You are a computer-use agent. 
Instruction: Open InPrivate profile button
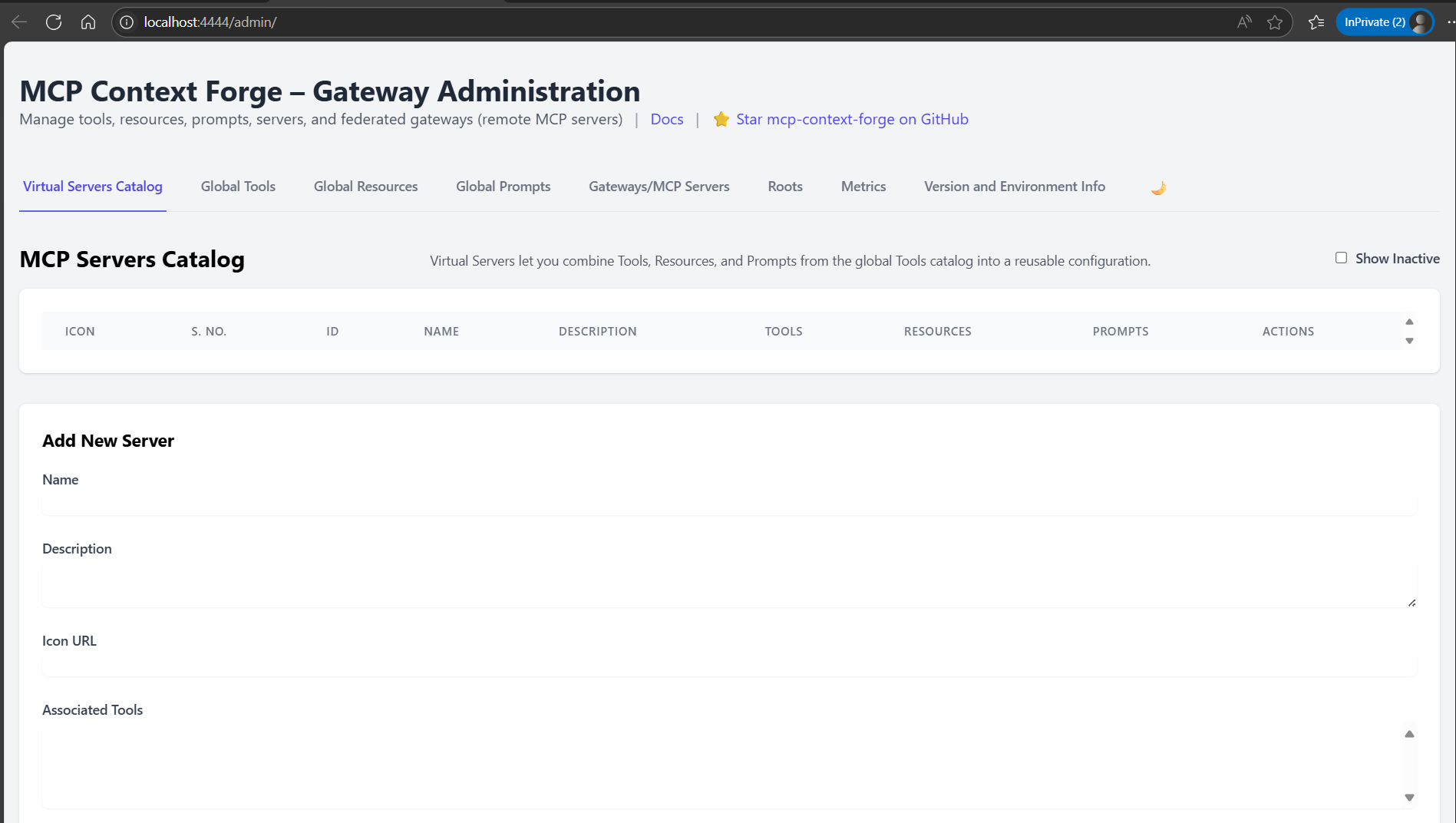coord(1385,22)
